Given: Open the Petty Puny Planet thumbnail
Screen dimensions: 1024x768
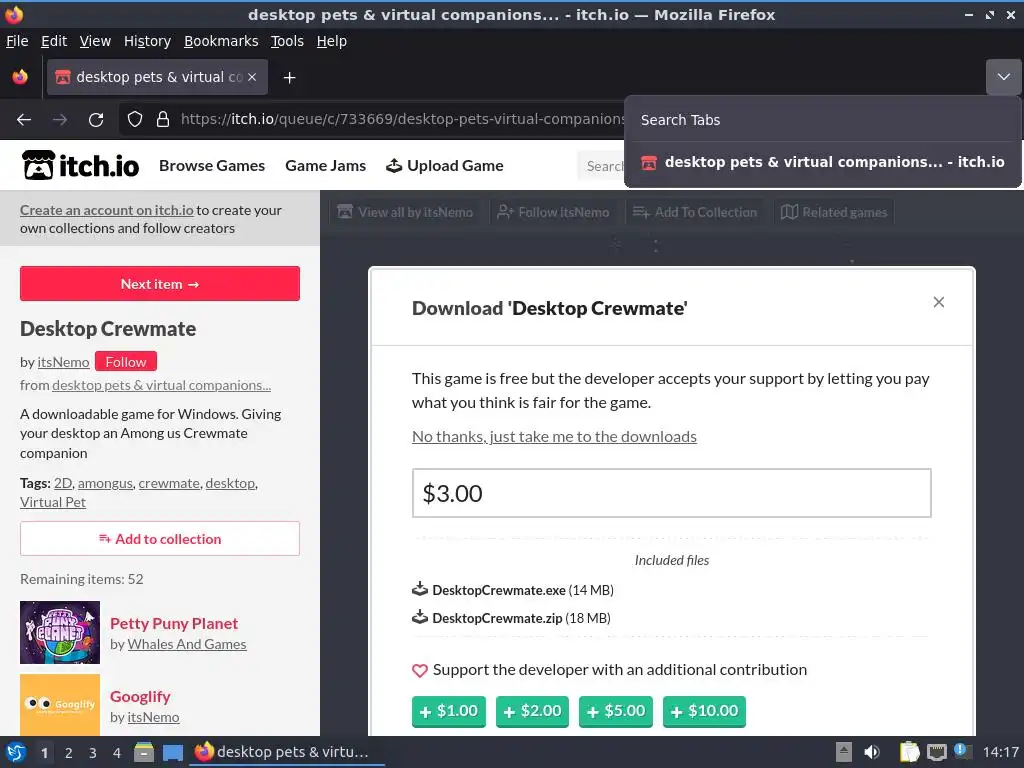Looking at the screenshot, I should pos(60,632).
